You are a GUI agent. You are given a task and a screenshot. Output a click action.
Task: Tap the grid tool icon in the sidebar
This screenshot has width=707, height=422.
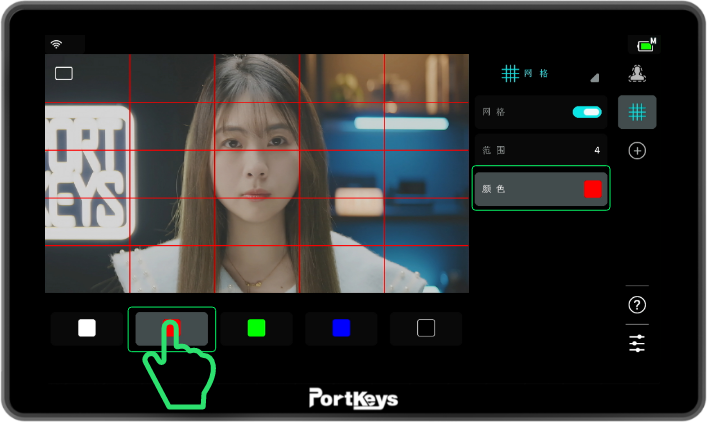(x=637, y=112)
